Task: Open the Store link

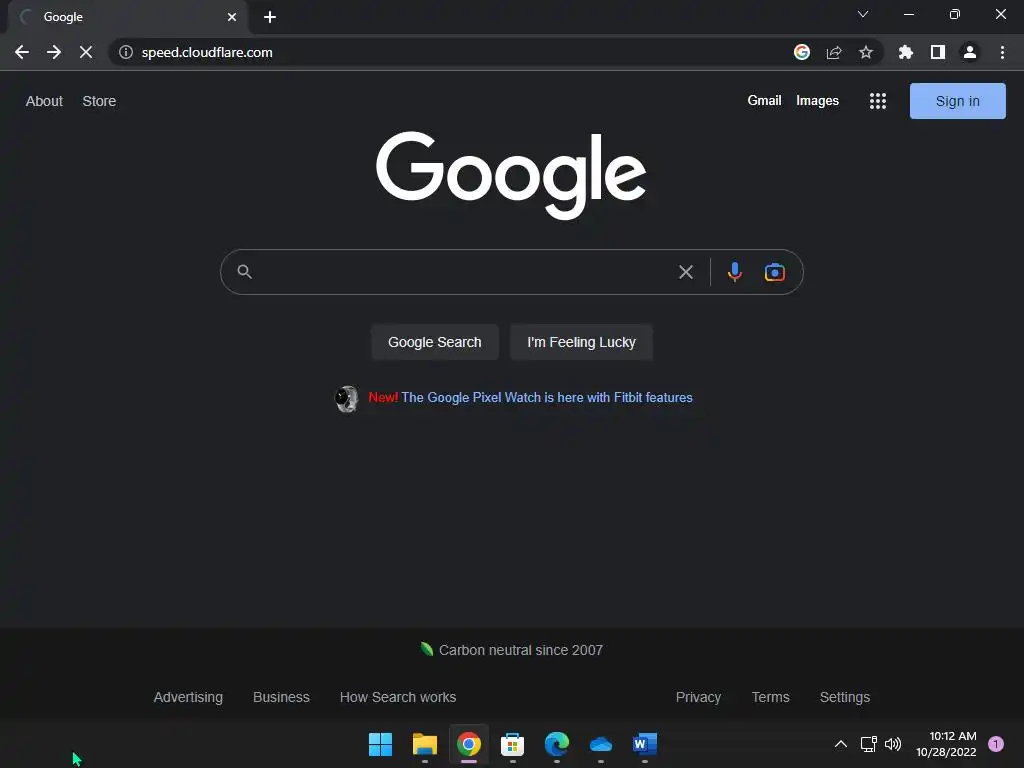Action: coord(99,101)
